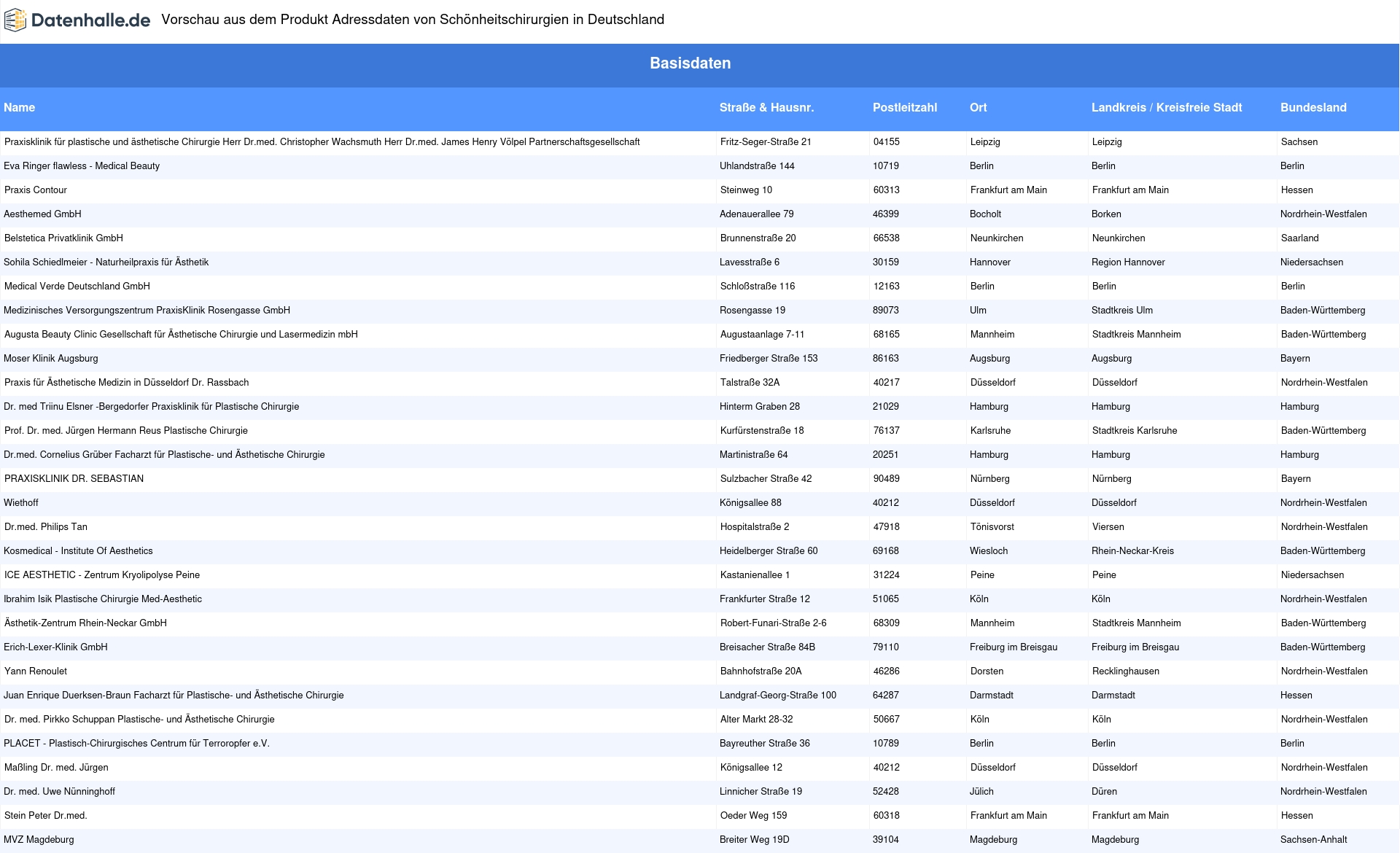Click the Hinterm Graben 28 cell

760,407
